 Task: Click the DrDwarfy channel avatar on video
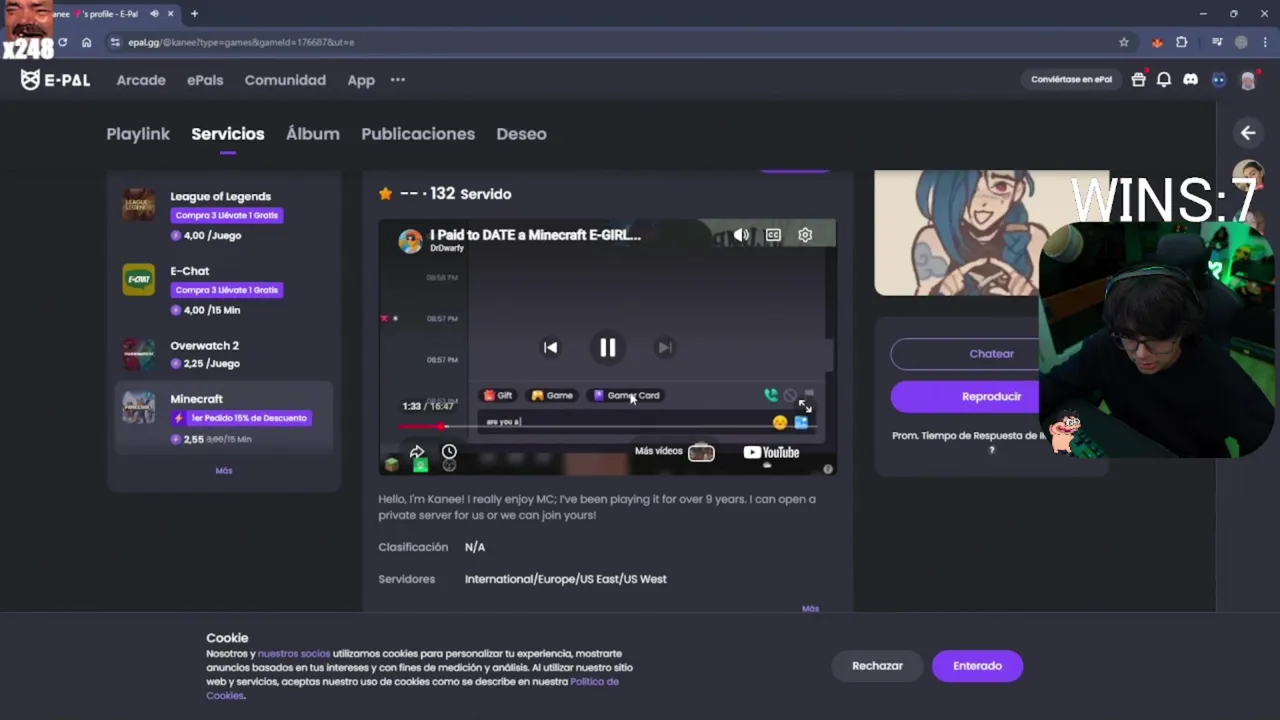point(410,240)
